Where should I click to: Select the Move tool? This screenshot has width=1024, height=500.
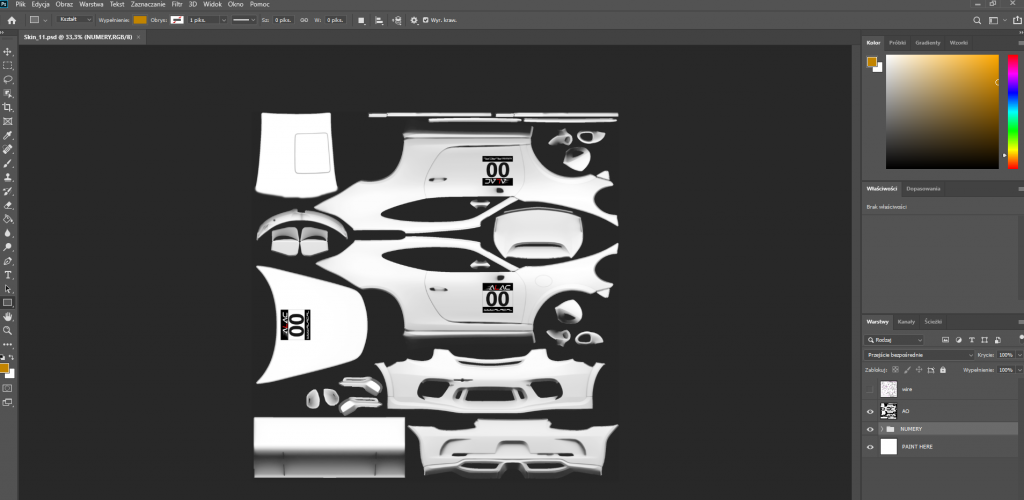(x=8, y=52)
